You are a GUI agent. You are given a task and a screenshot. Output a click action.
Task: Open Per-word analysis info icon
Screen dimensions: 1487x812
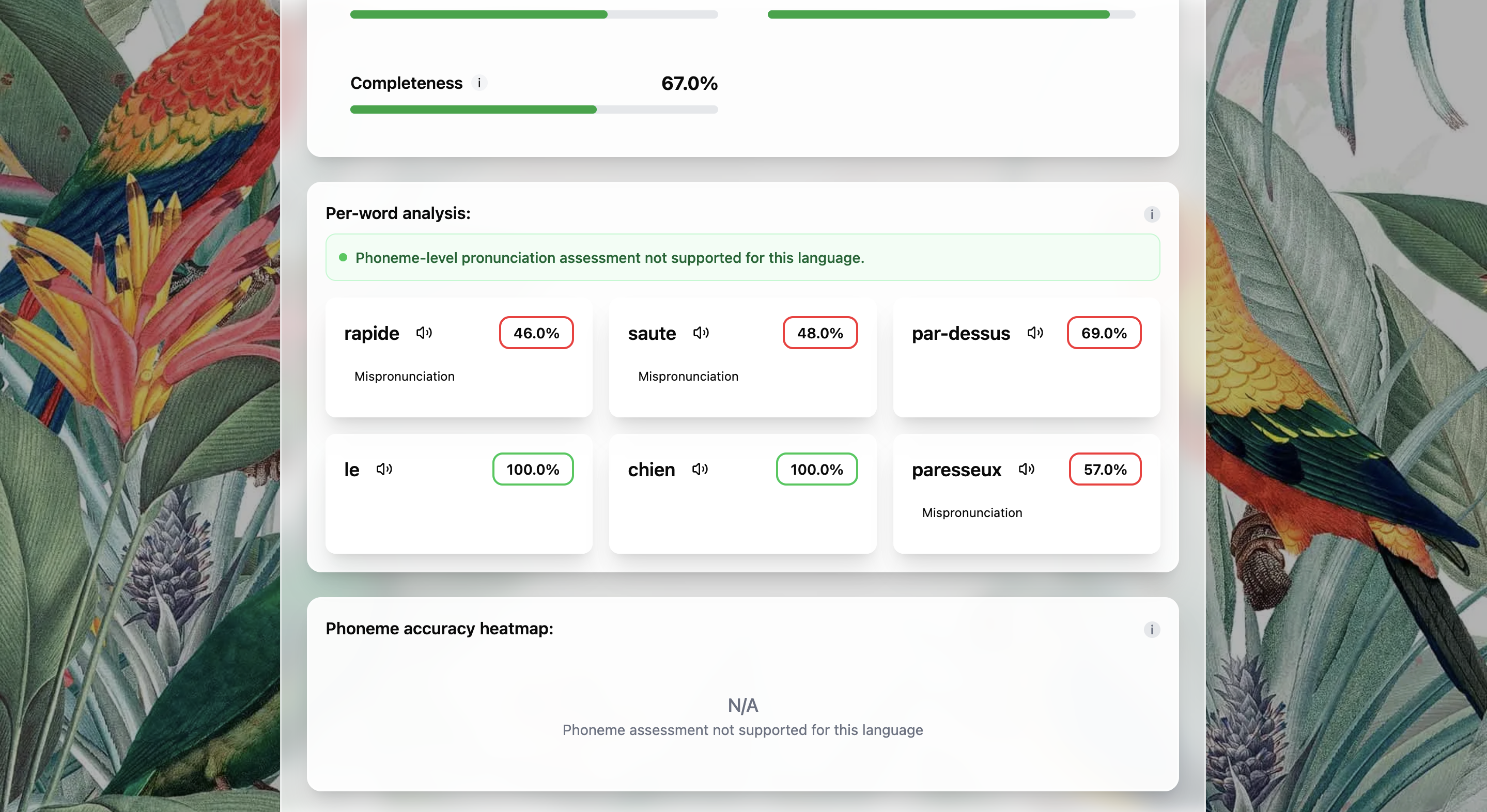click(x=1152, y=214)
